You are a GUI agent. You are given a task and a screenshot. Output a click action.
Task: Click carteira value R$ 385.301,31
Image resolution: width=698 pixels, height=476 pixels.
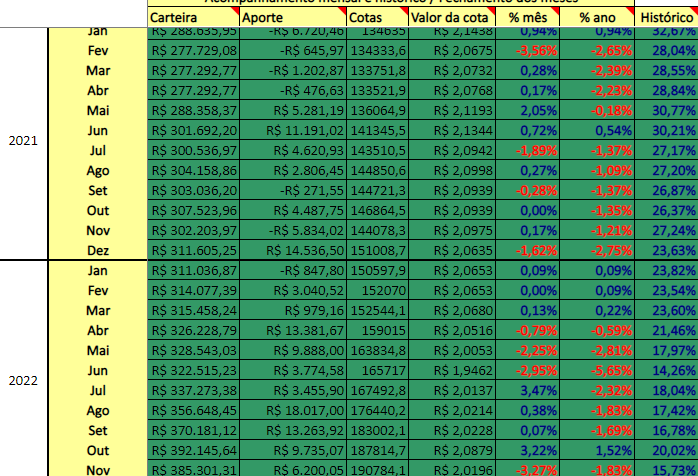pos(194,469)
